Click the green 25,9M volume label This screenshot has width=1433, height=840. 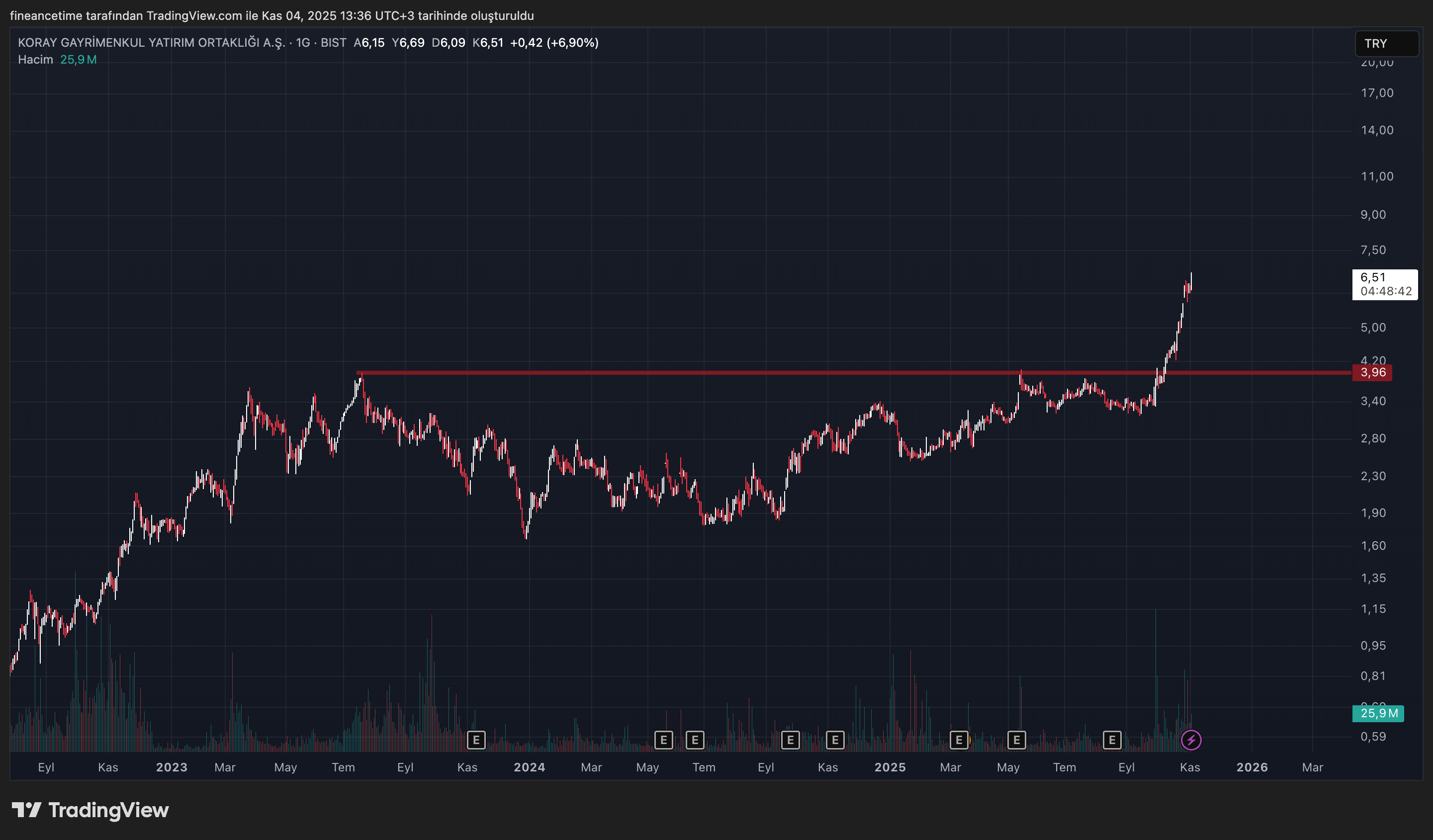(1378, 713)
